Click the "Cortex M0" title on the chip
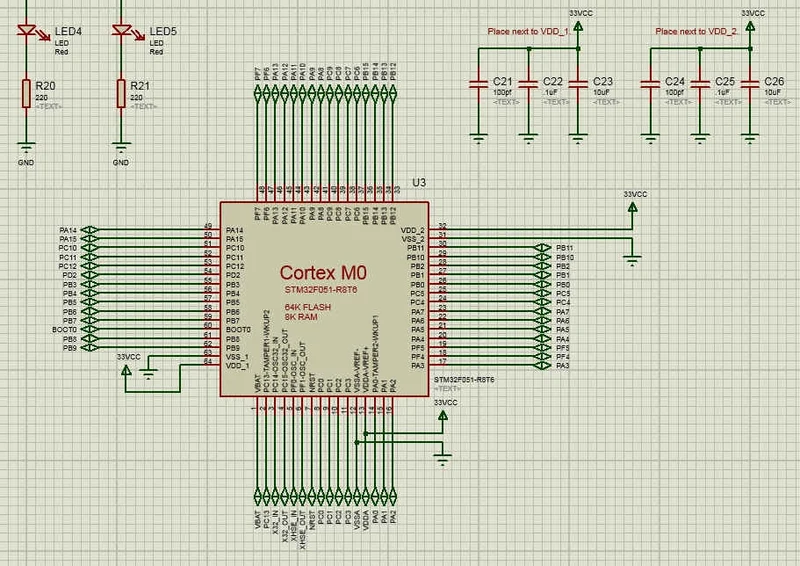 (x=323, y=273)
